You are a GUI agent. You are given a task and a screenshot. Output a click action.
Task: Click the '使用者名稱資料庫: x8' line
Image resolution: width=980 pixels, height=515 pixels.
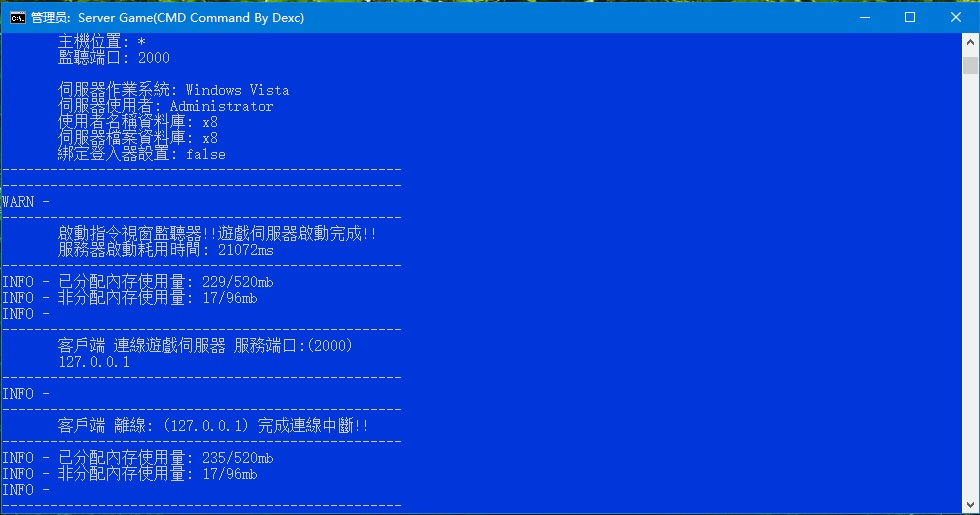click(x=138, y=122)
